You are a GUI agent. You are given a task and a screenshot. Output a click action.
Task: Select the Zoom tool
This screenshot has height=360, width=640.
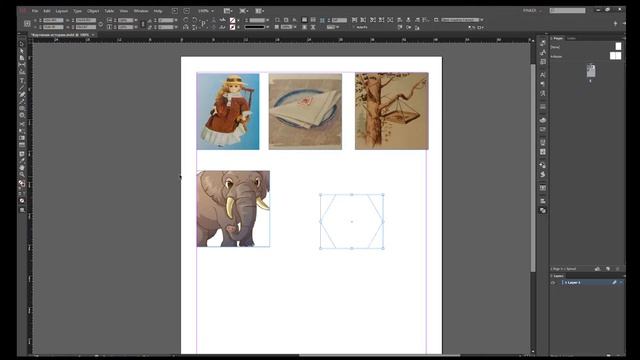pyautogui.click(x=22, y=174)
